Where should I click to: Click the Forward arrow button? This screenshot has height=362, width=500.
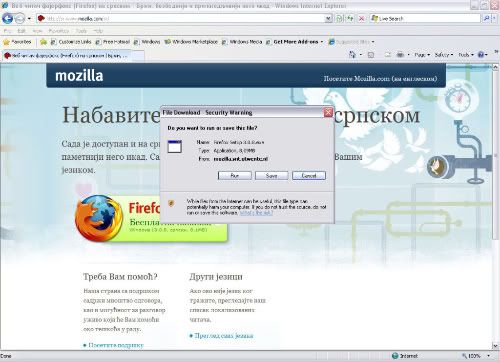(x=20, y=18)
